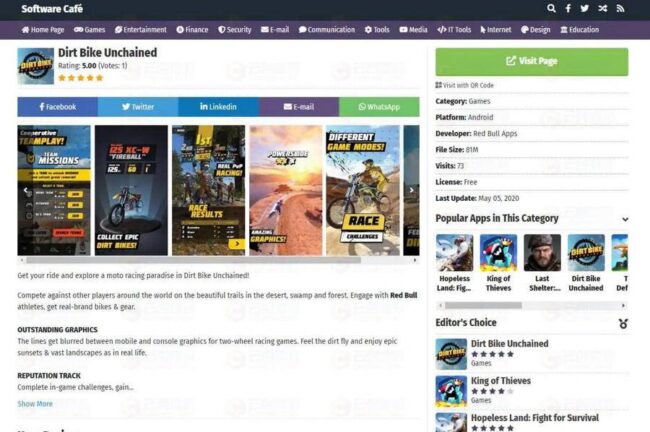Screen dimensions: 650x432
Task: Share the app on Linkedin
Action: (x=218, y=107)
